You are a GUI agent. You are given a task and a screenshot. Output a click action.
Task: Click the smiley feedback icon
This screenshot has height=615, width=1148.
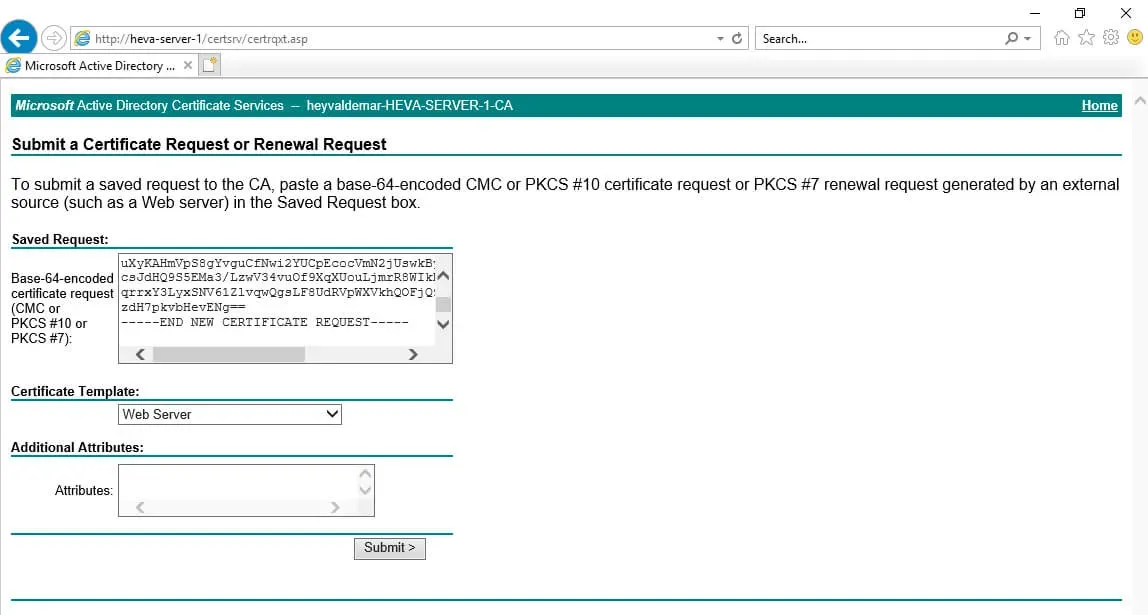pyautogui.click(x=1135, y=37)
